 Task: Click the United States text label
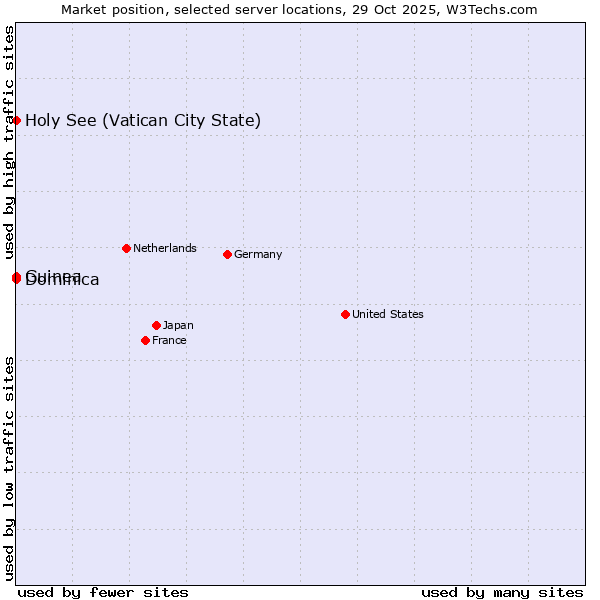[387, 314]
